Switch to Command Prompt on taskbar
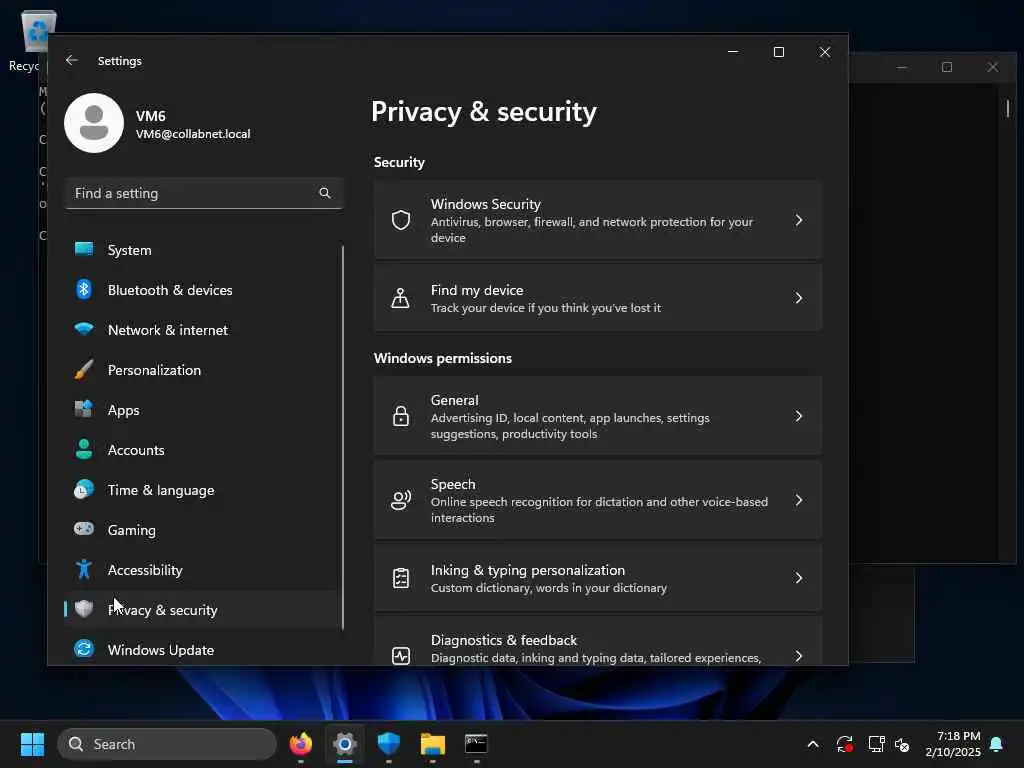Image resolution: width=1024 pixels, height=768 pixels. [x=476, y=744]
